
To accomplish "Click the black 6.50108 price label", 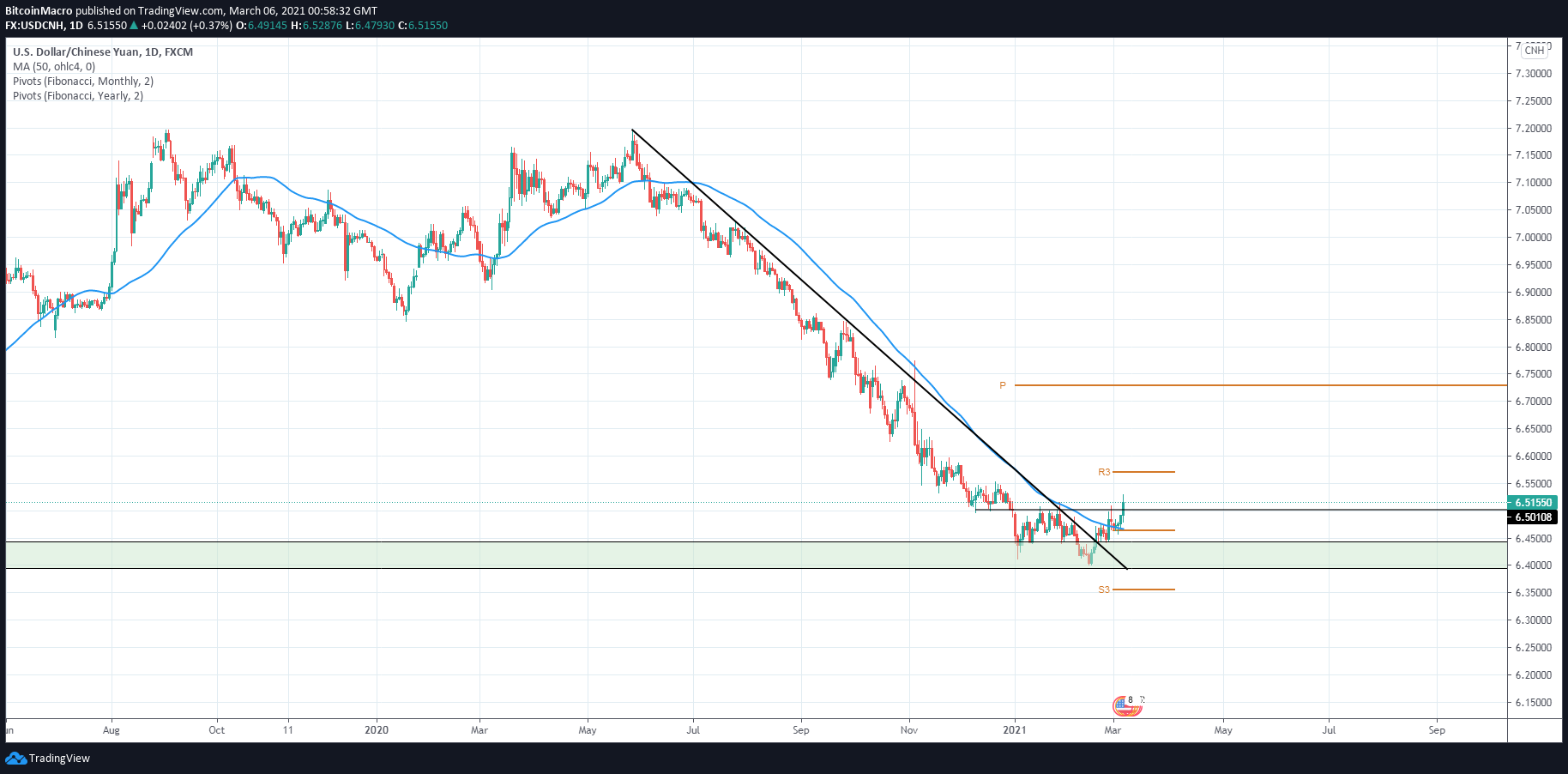I will 1533,517.
